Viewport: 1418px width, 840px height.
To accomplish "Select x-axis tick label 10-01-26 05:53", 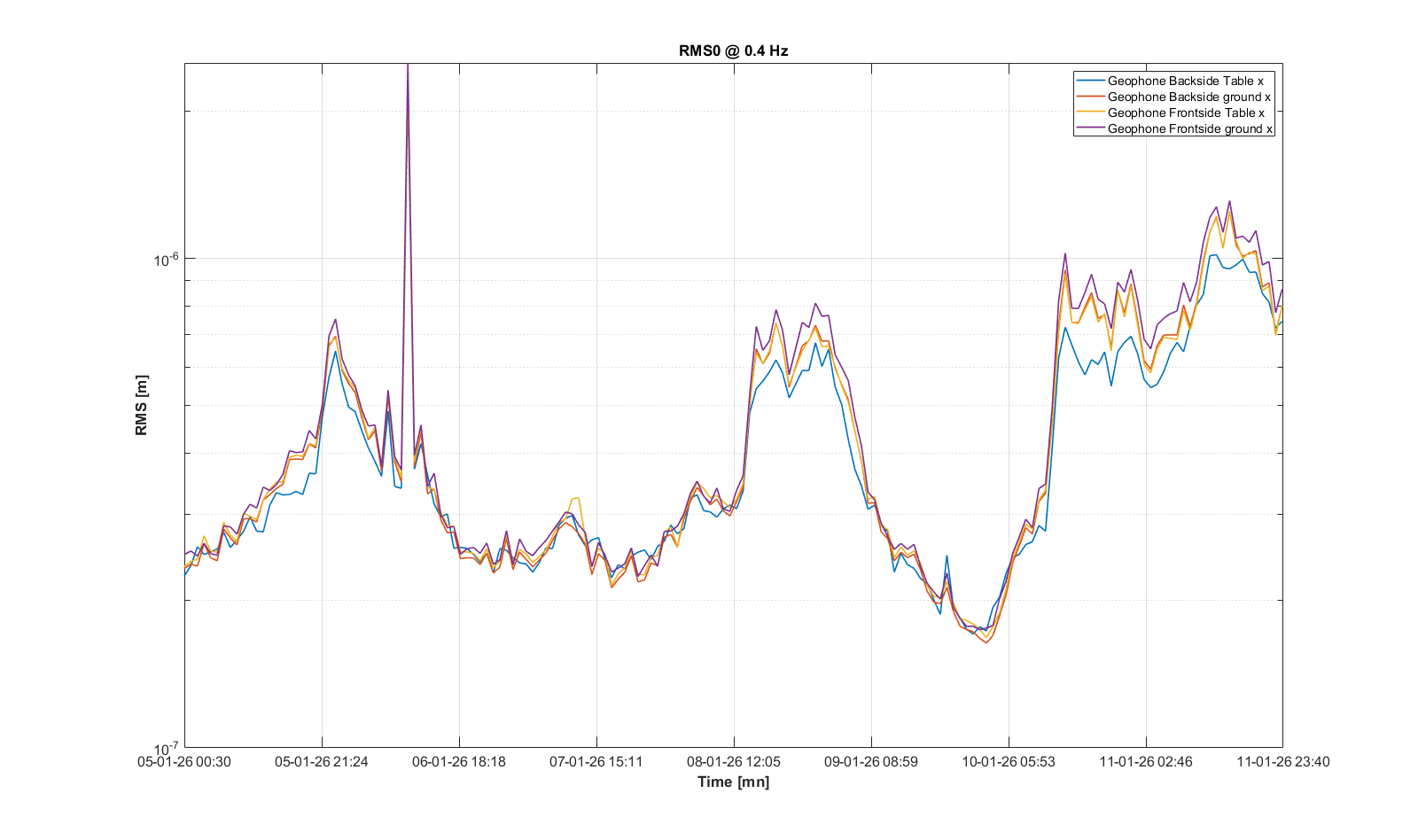I will (1008, 762).
